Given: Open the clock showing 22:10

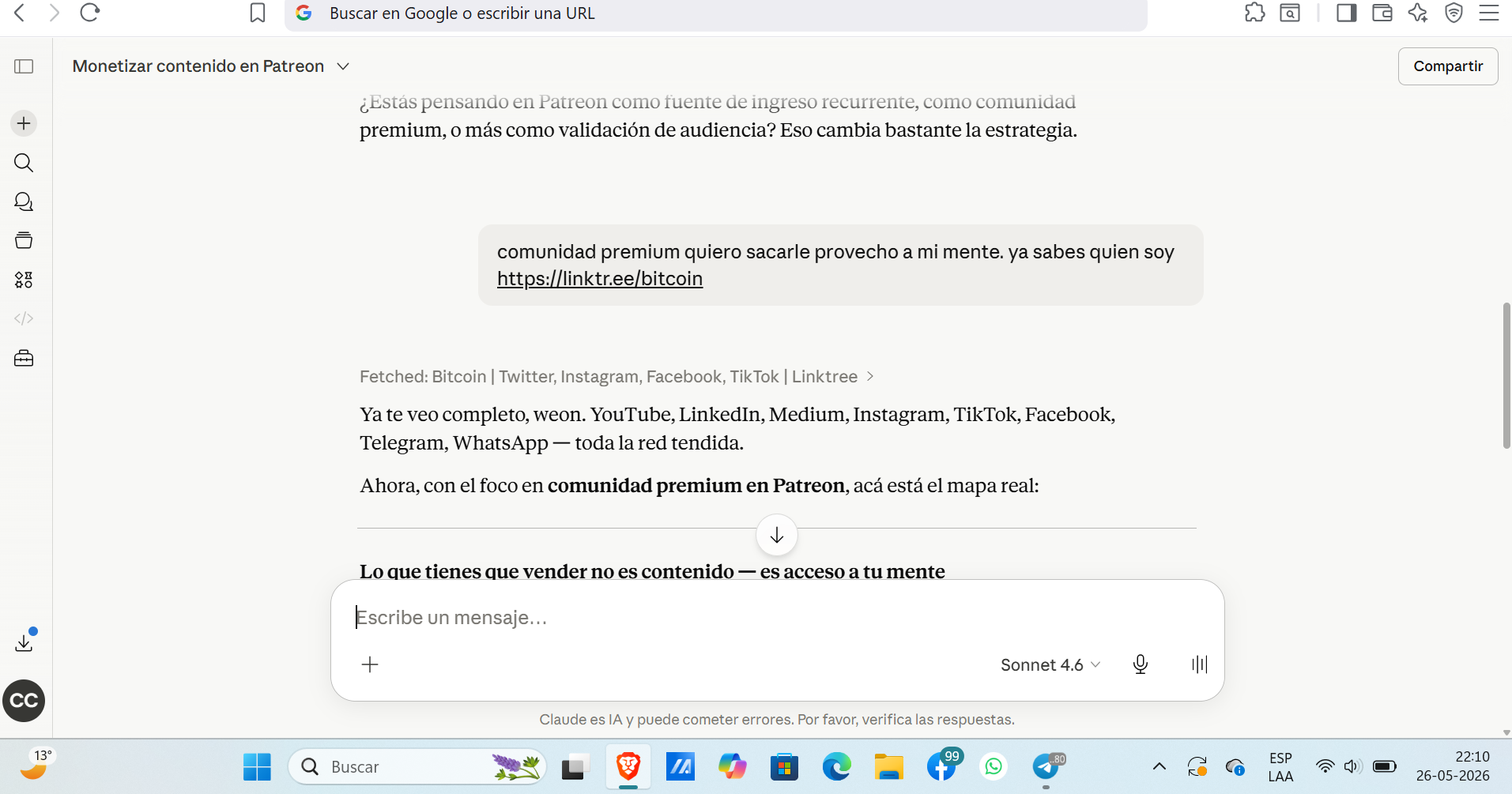Looking at the screenshot, I should 1453,766.
